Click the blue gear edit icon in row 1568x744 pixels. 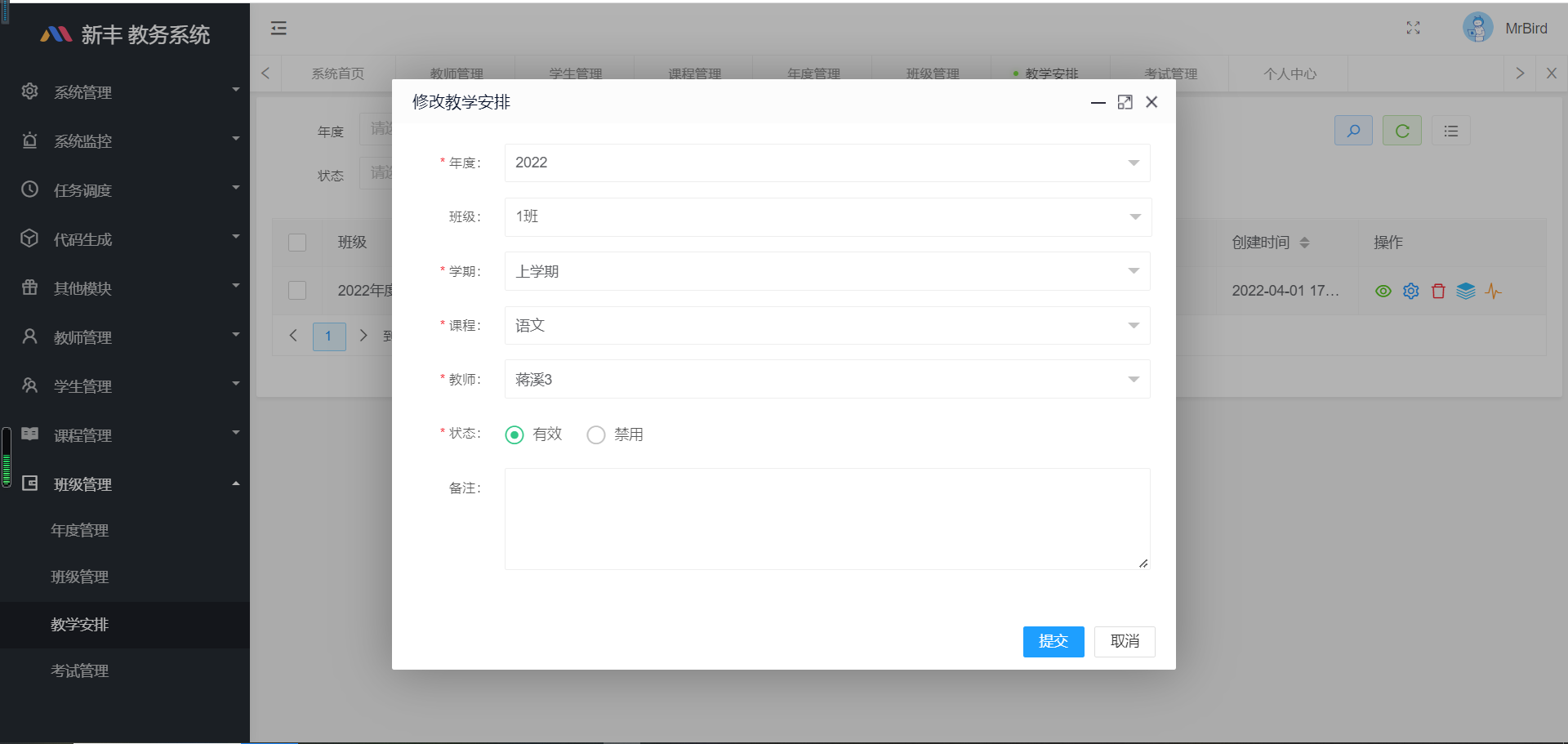click(x=1411, y=291)
